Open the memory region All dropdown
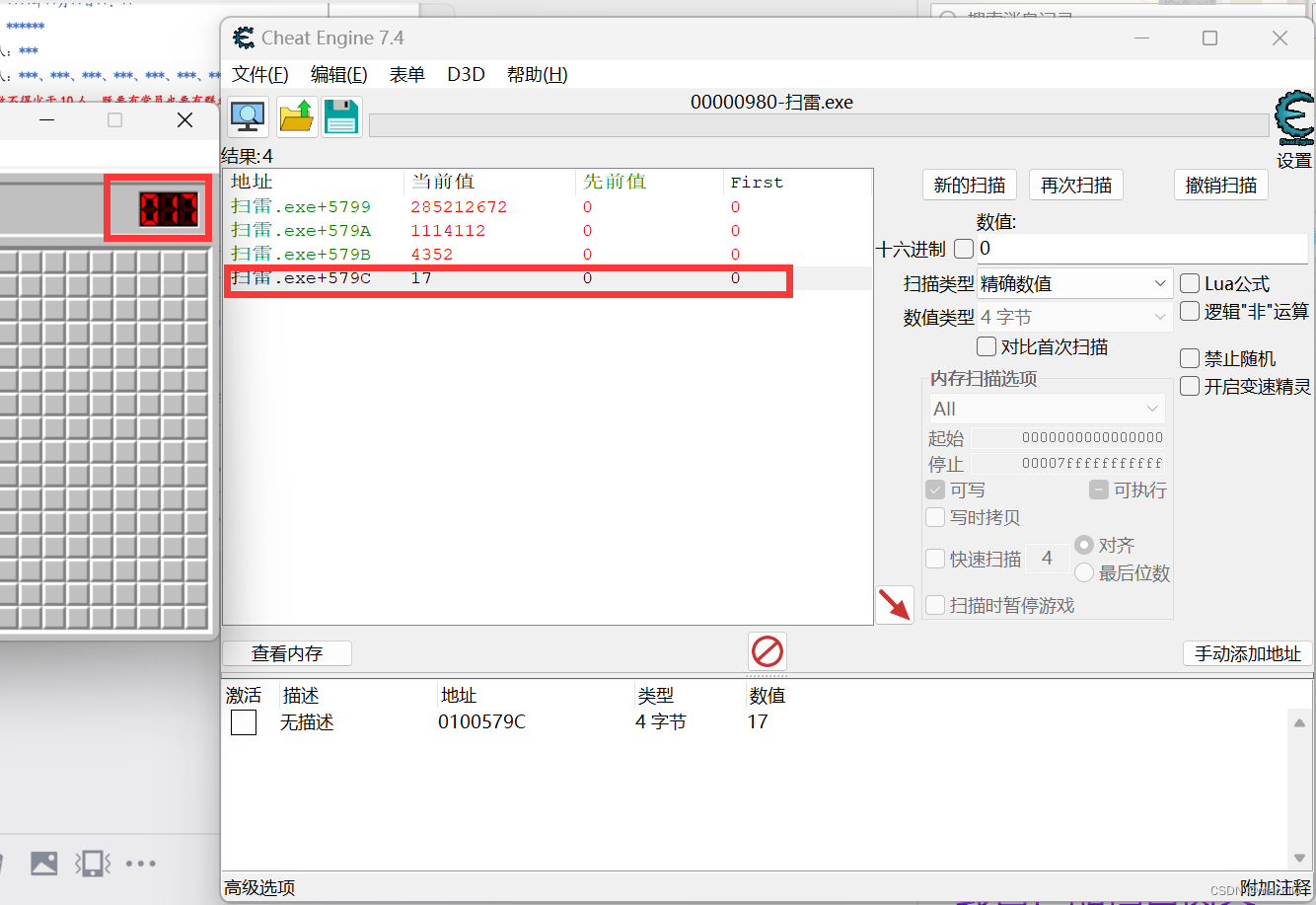This screenshot has height=905, width=1316. [x=1047, y=409]
